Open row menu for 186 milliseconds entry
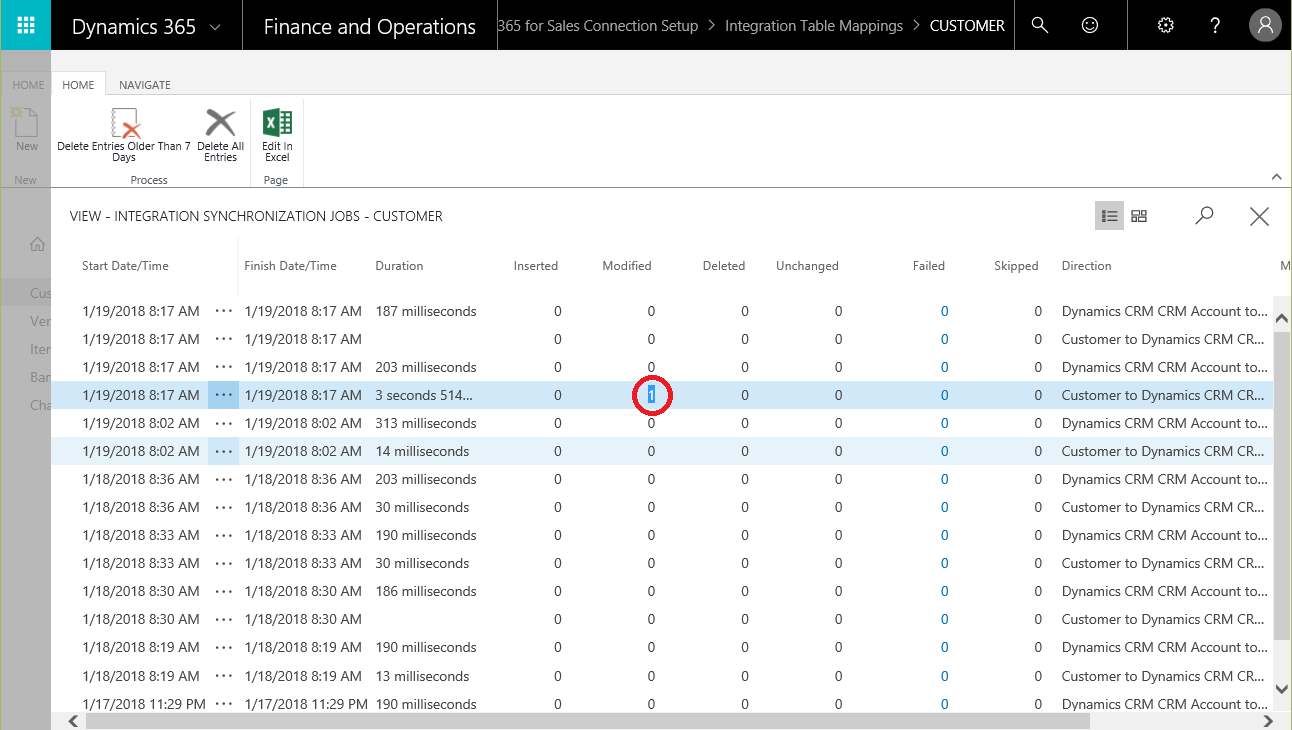 (x=223, y=591)
